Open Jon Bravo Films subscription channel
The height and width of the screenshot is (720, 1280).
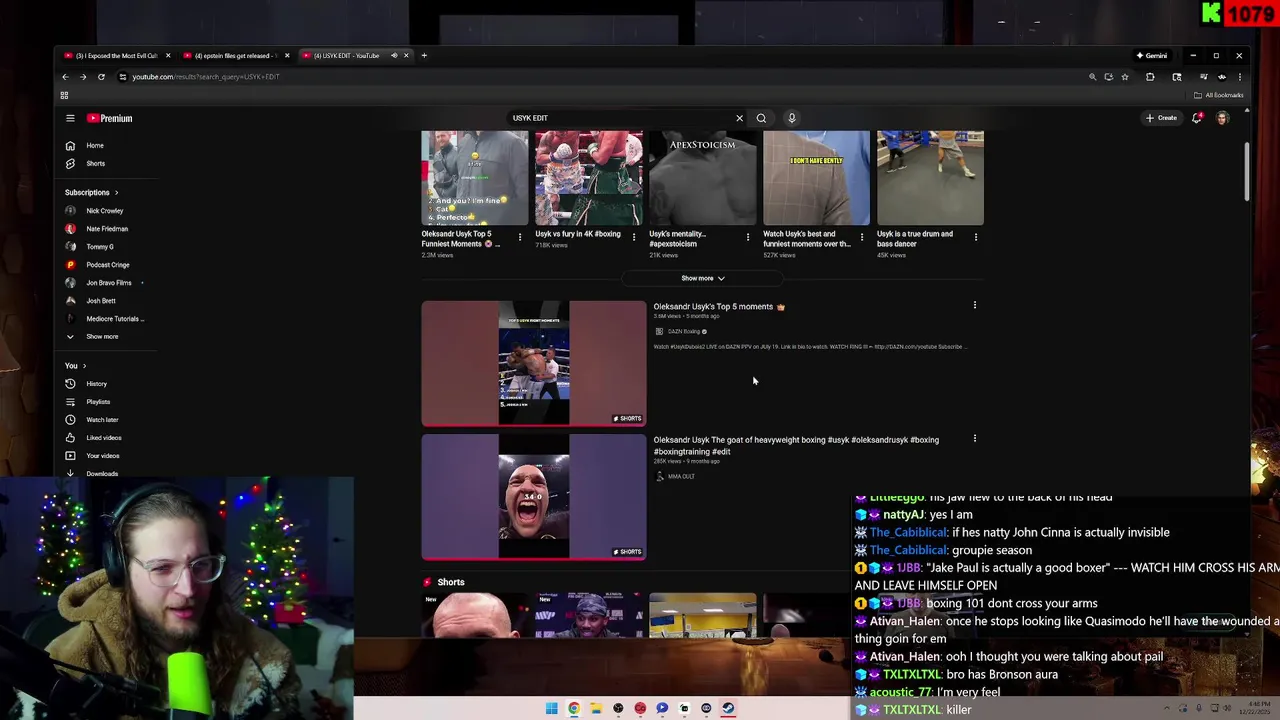[108, 283]
